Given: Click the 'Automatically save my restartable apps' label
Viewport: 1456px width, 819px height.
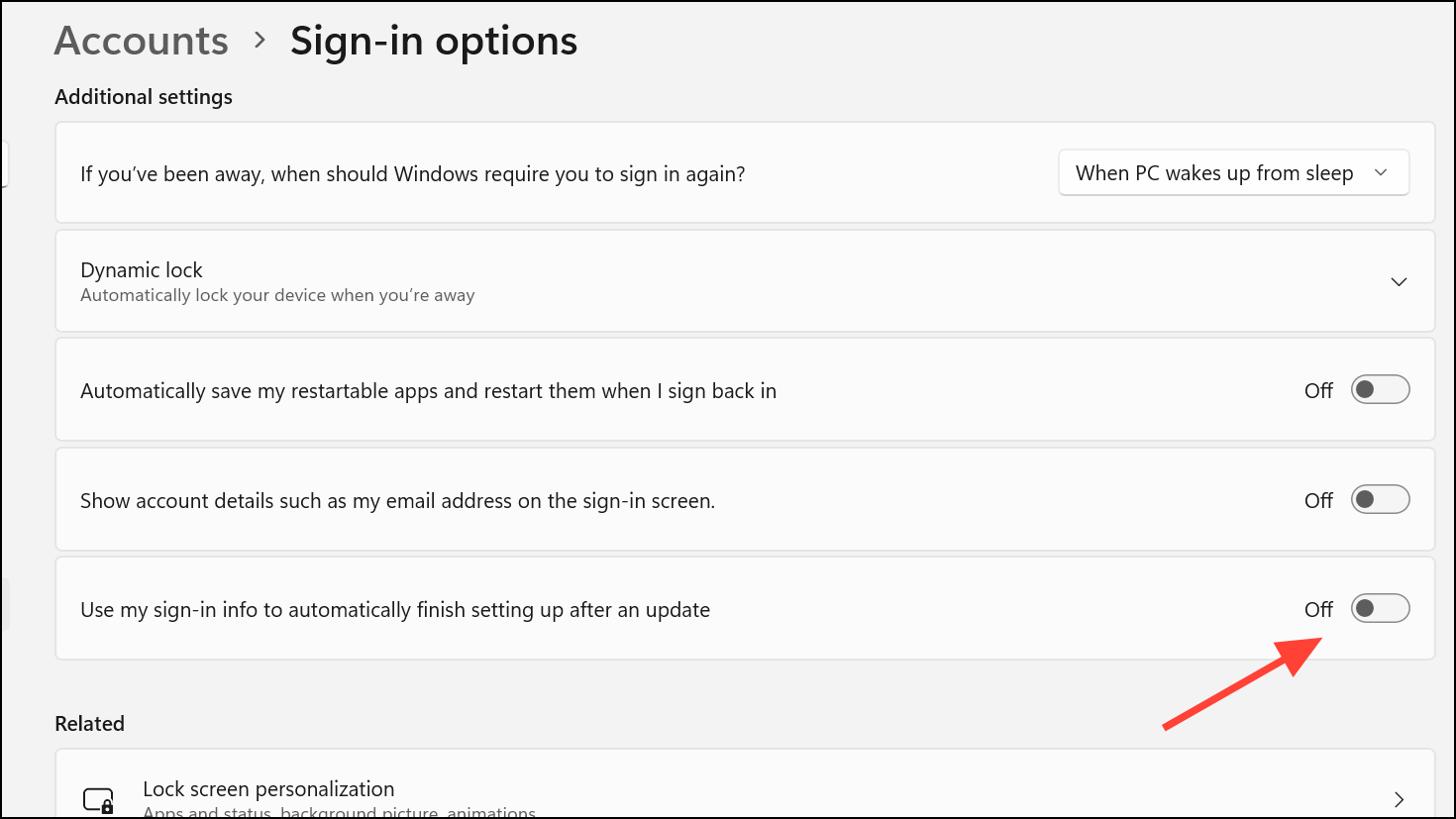Looking at the screenshot, I should pos(428,391).
